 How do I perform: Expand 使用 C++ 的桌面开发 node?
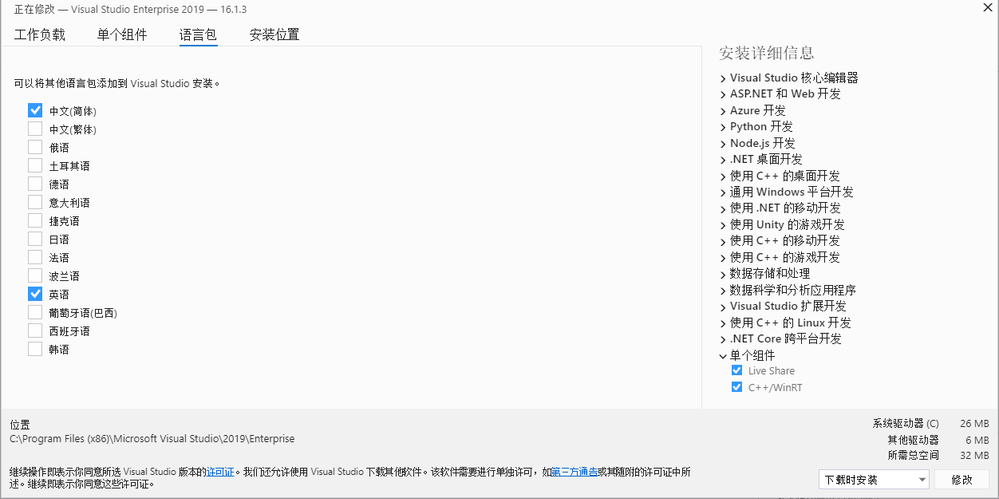[x=723, y=177]
